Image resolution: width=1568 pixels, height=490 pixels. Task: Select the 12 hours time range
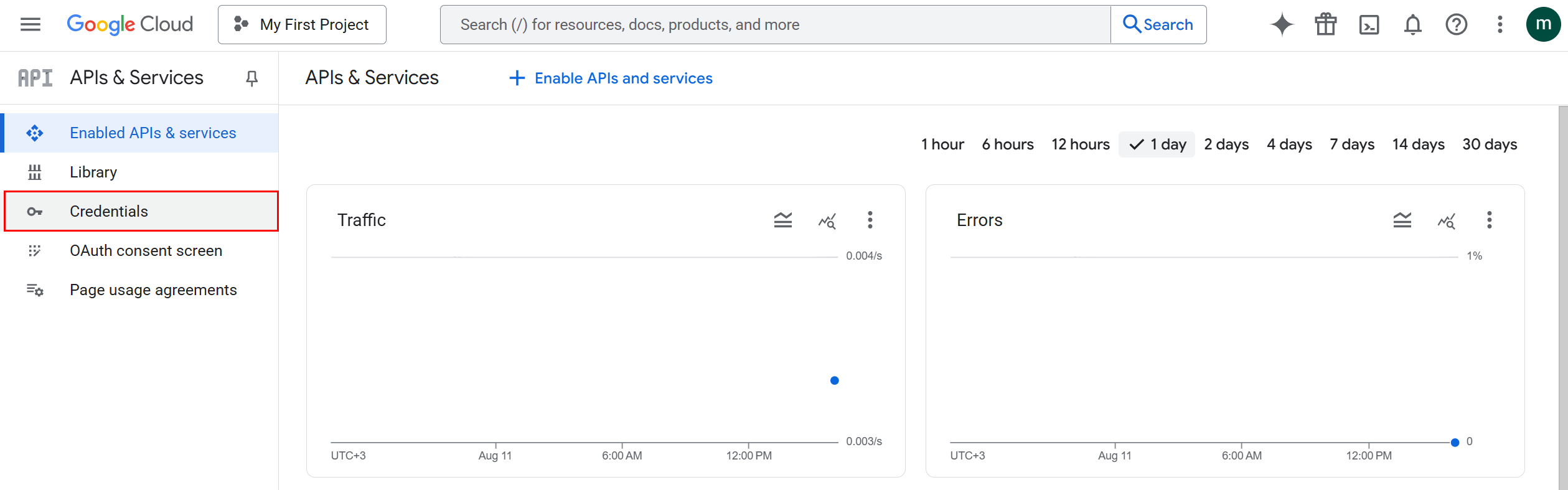point(1081,144)
